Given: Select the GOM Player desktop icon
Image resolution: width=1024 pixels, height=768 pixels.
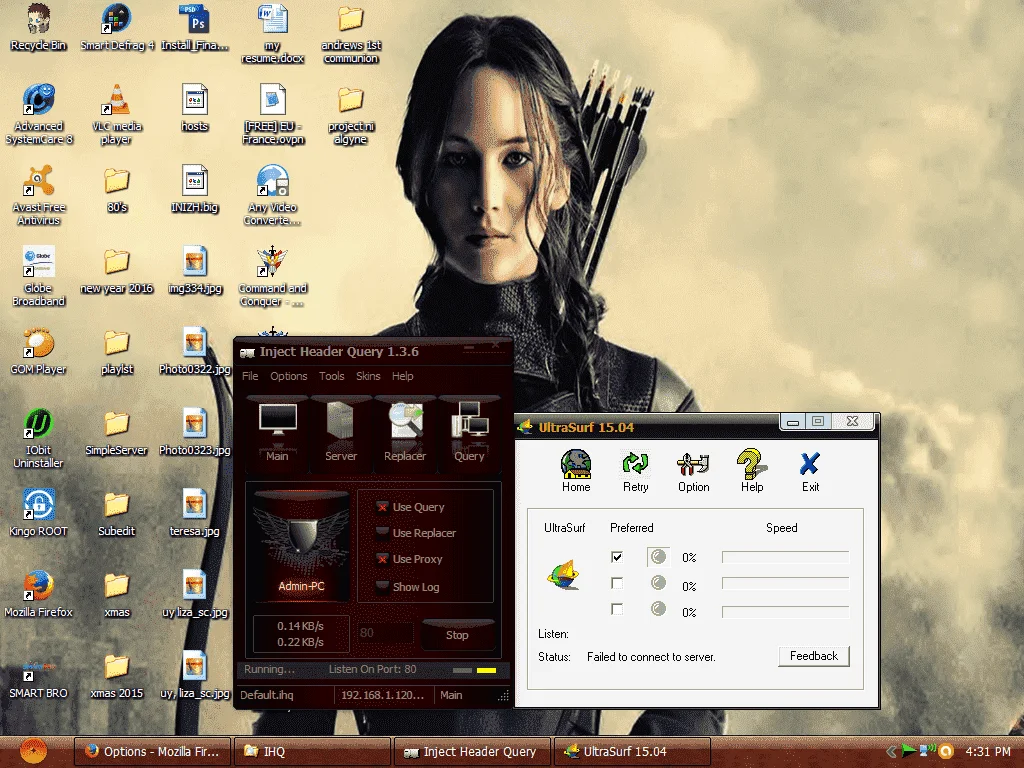Looking at the screenshot, I should (39, 351).
